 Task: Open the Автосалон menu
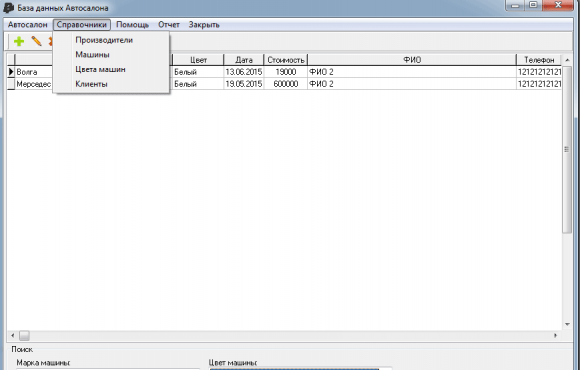(x=28, y=25)
